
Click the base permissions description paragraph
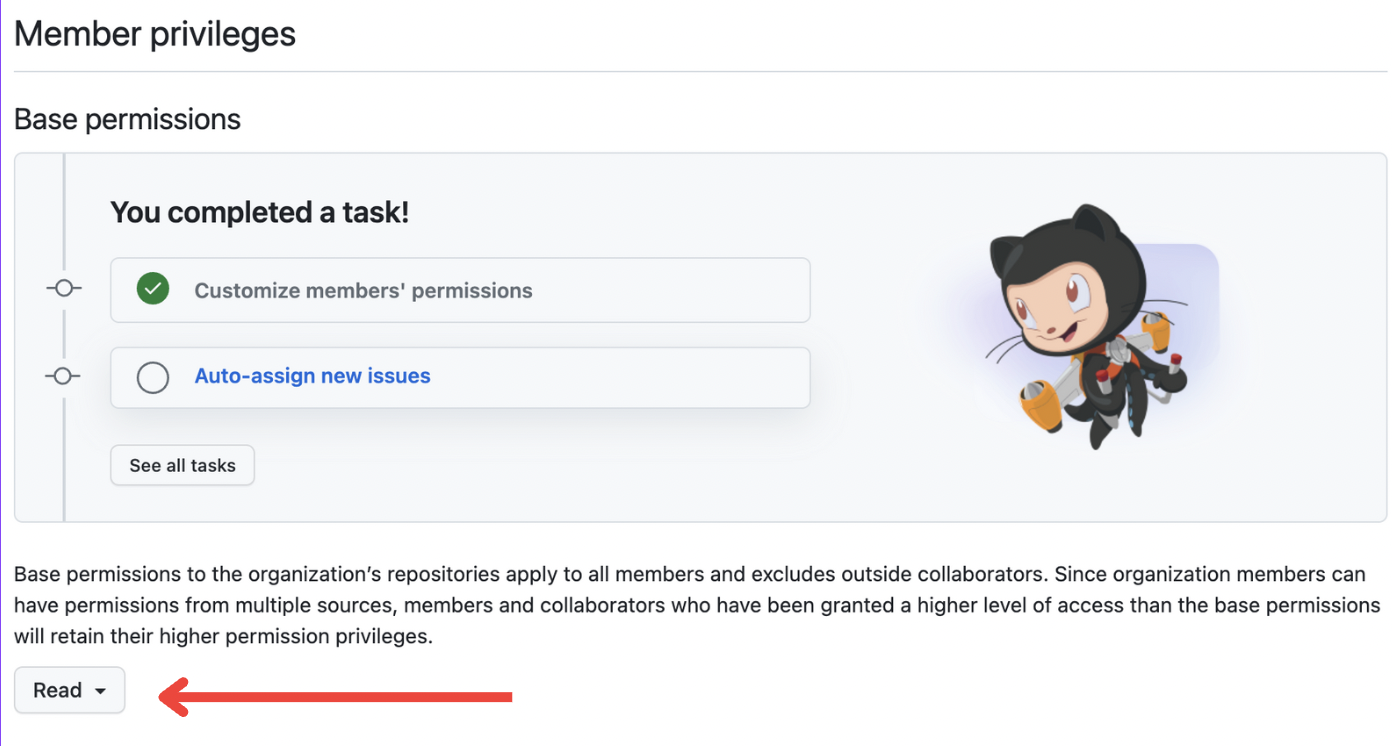(x=697, y=605)
